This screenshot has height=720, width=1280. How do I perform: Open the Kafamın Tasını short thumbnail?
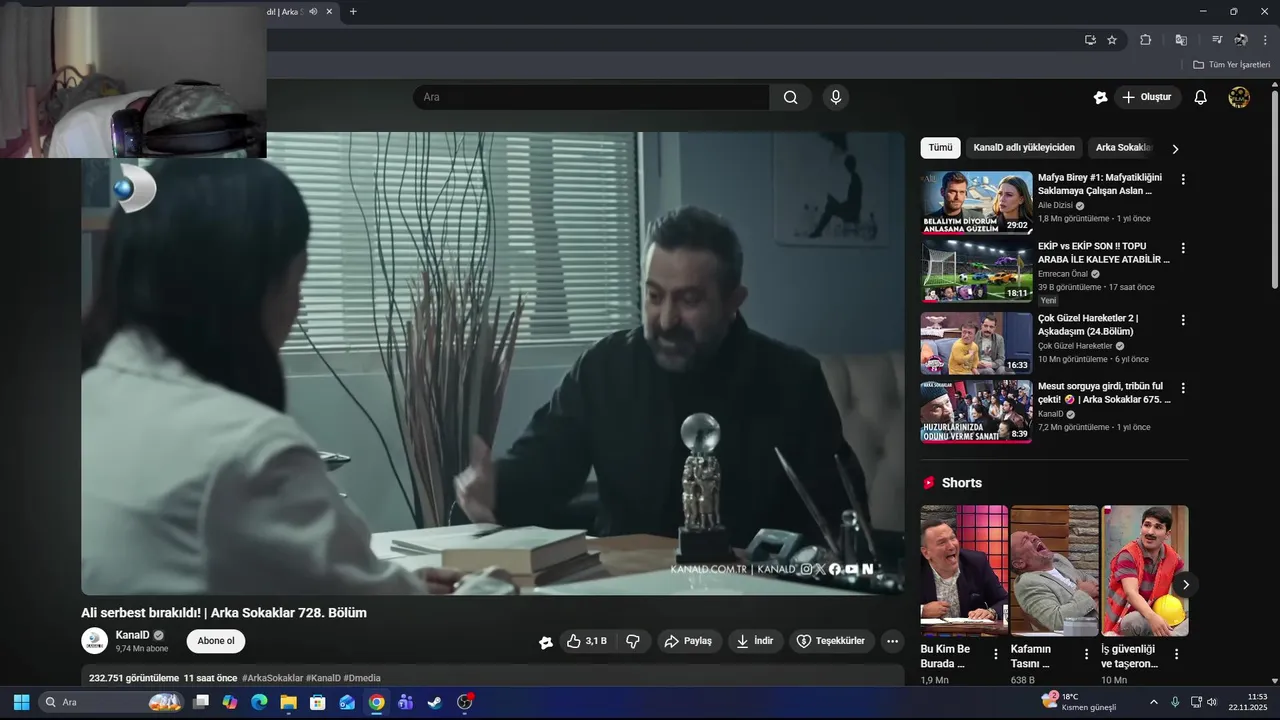pyautogui.click(x=1055, y=571)
